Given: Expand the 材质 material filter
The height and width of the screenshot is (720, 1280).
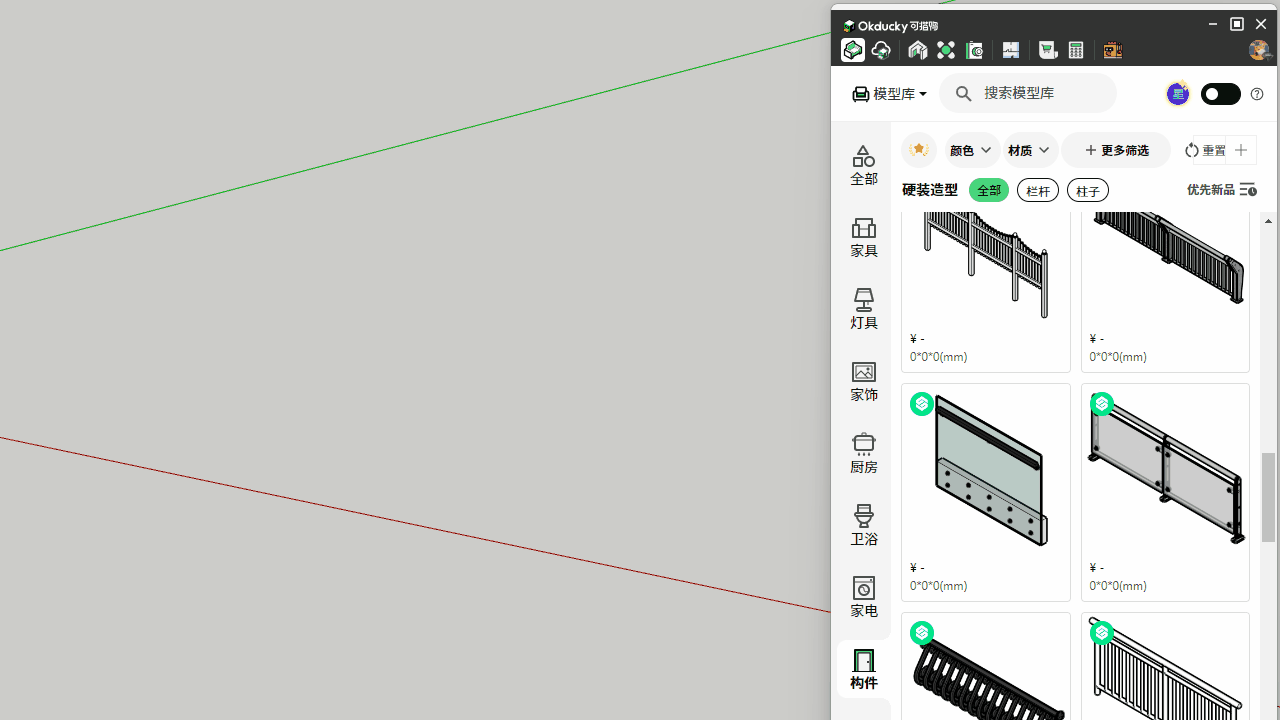Looking at the screenshot, I should [1030, 150].
